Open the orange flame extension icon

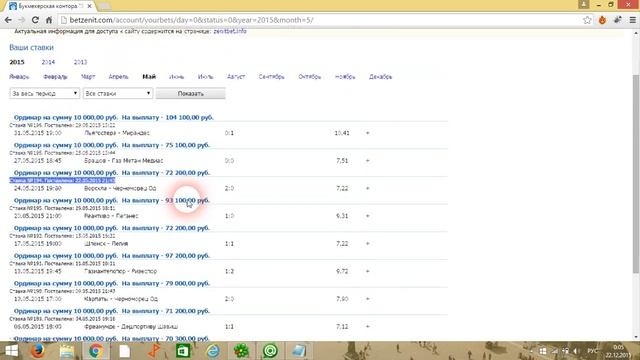click(602, 20)
